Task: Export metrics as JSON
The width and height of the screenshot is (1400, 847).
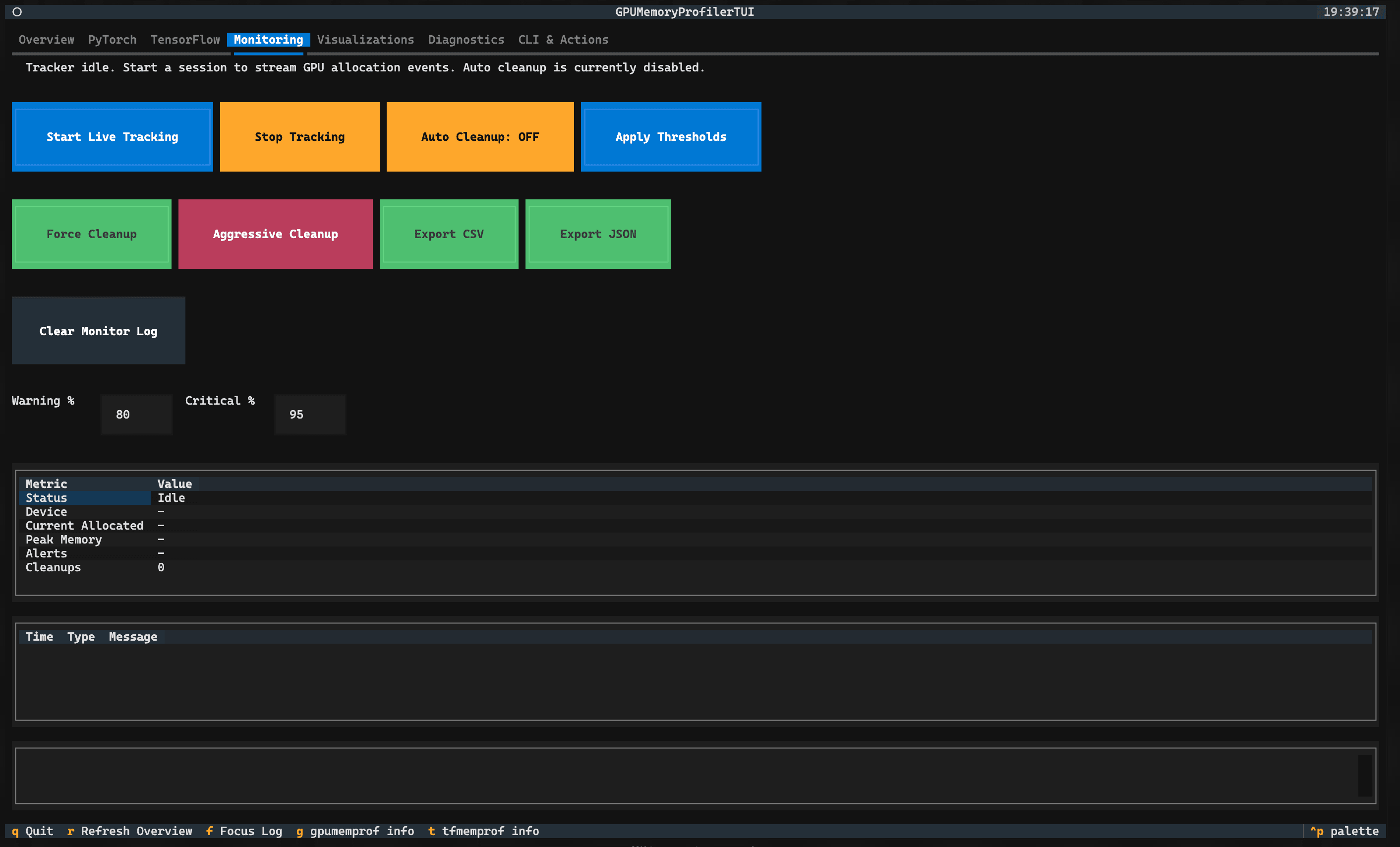Action: [x=598, y=234]
